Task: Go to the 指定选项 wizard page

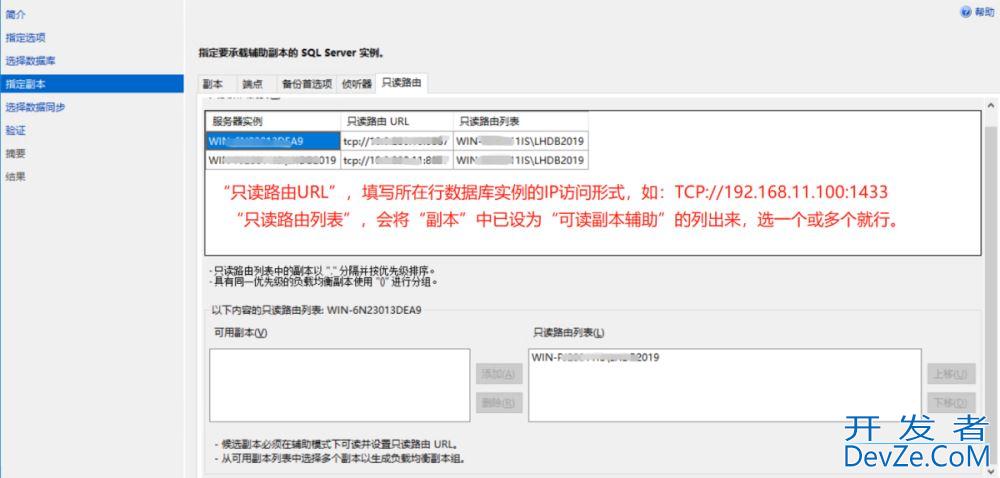Action: click(x=26, y=38)
